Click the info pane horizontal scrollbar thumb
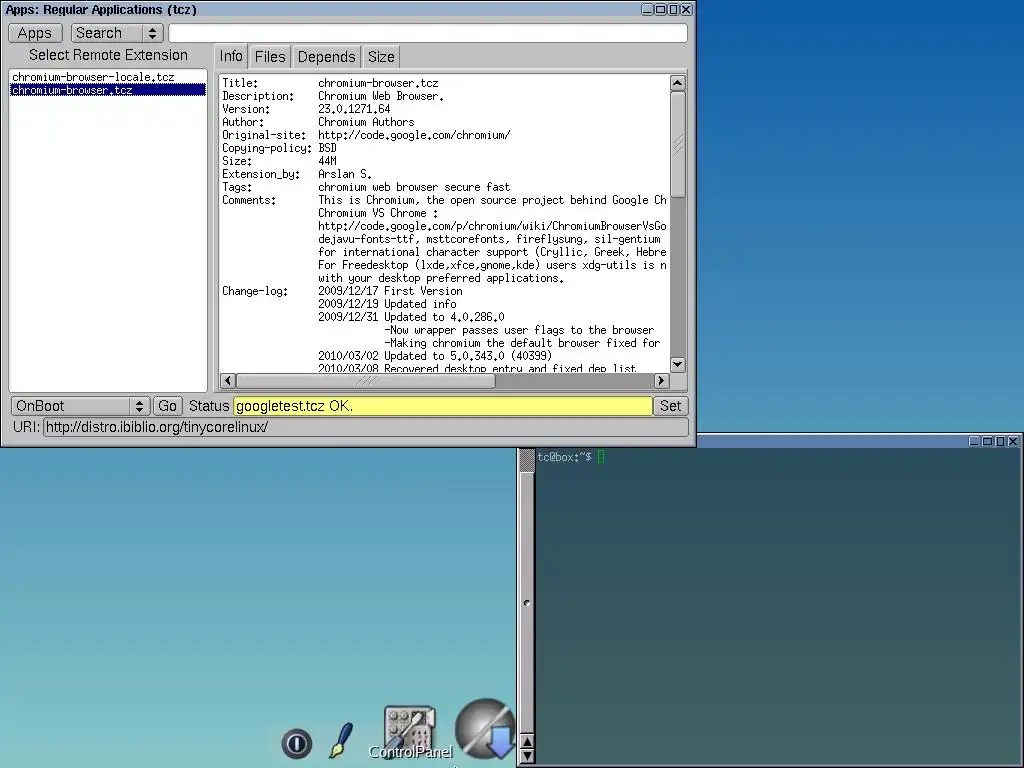1024x768 pixels. coord(366,381)
